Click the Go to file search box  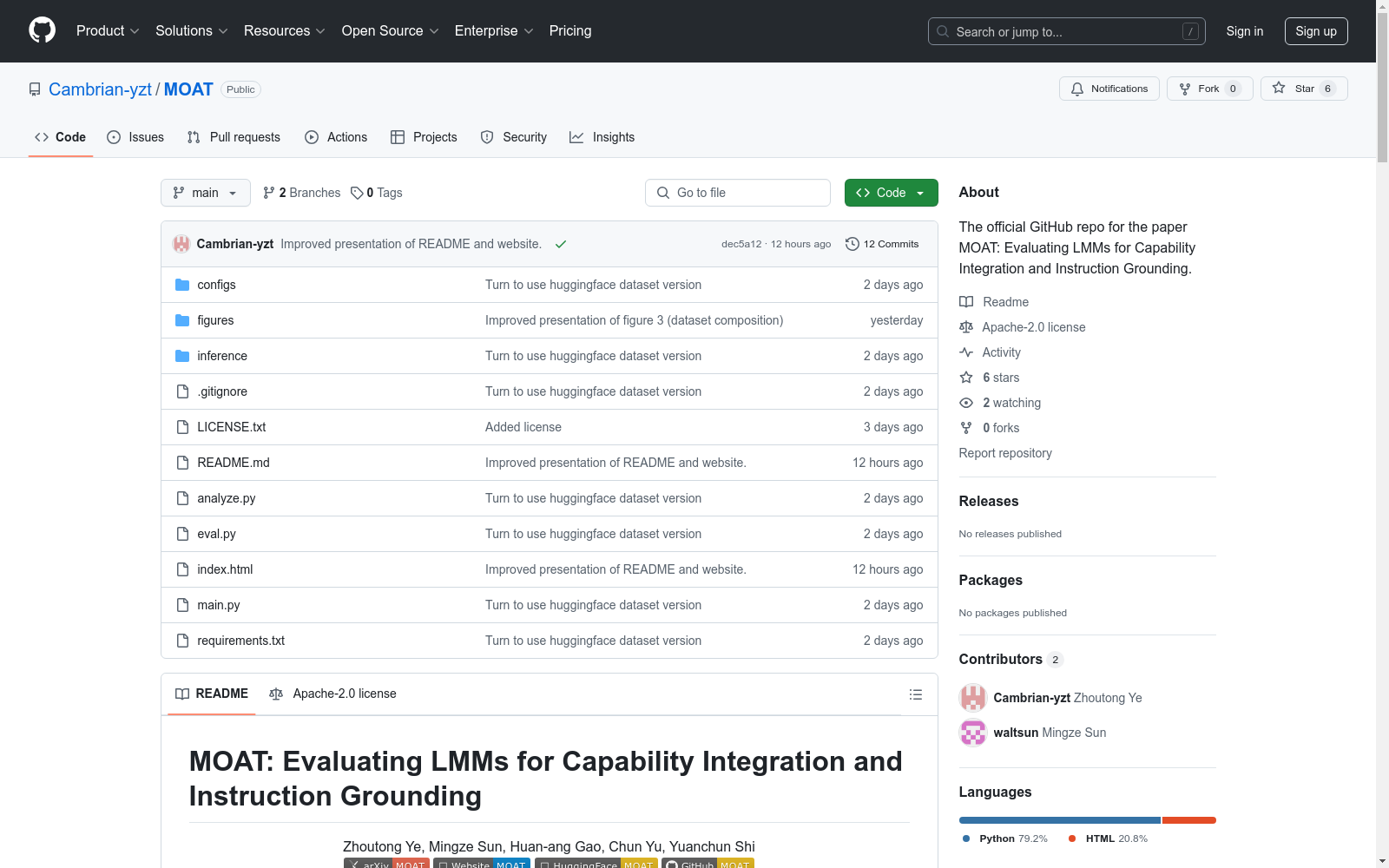[738, 193]
